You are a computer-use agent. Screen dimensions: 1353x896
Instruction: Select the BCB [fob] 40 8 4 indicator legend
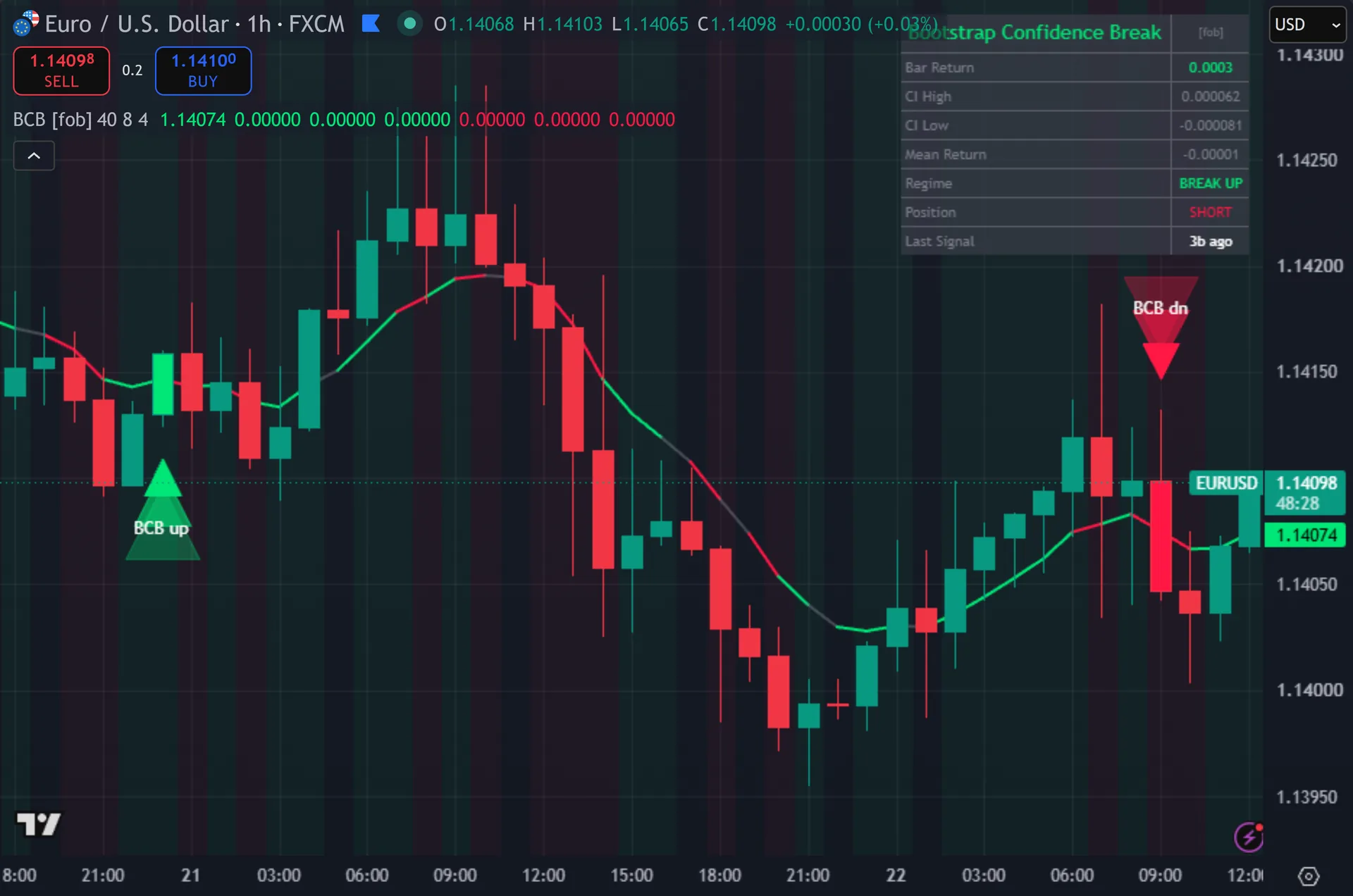(80, 120)
